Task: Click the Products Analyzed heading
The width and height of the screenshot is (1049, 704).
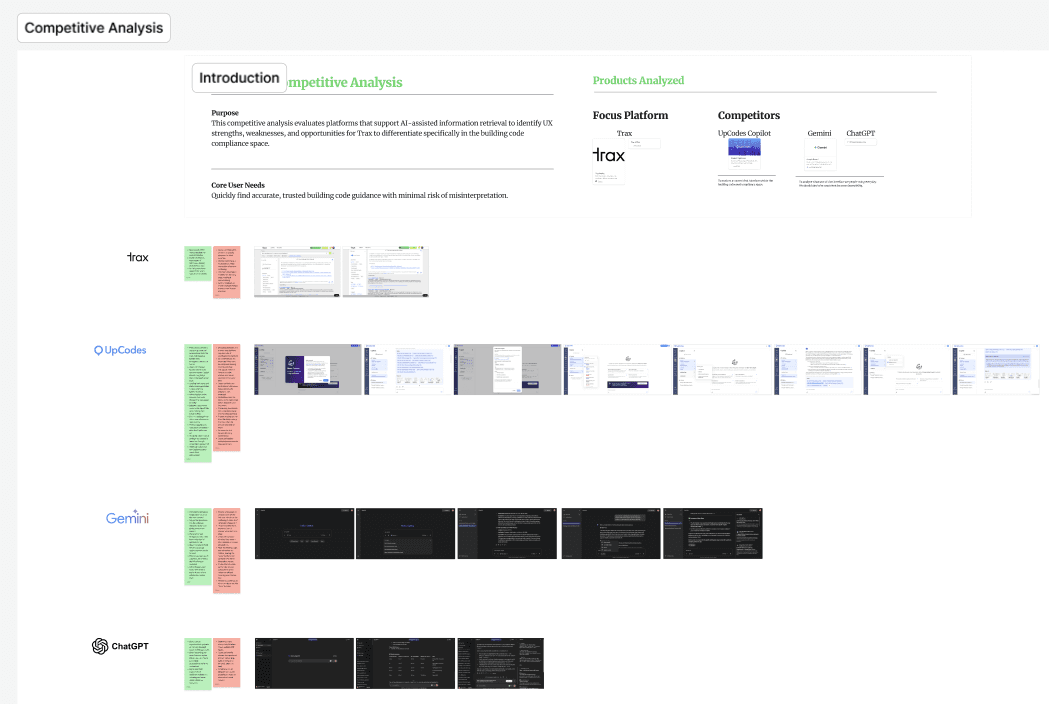Action: [638, 80]
